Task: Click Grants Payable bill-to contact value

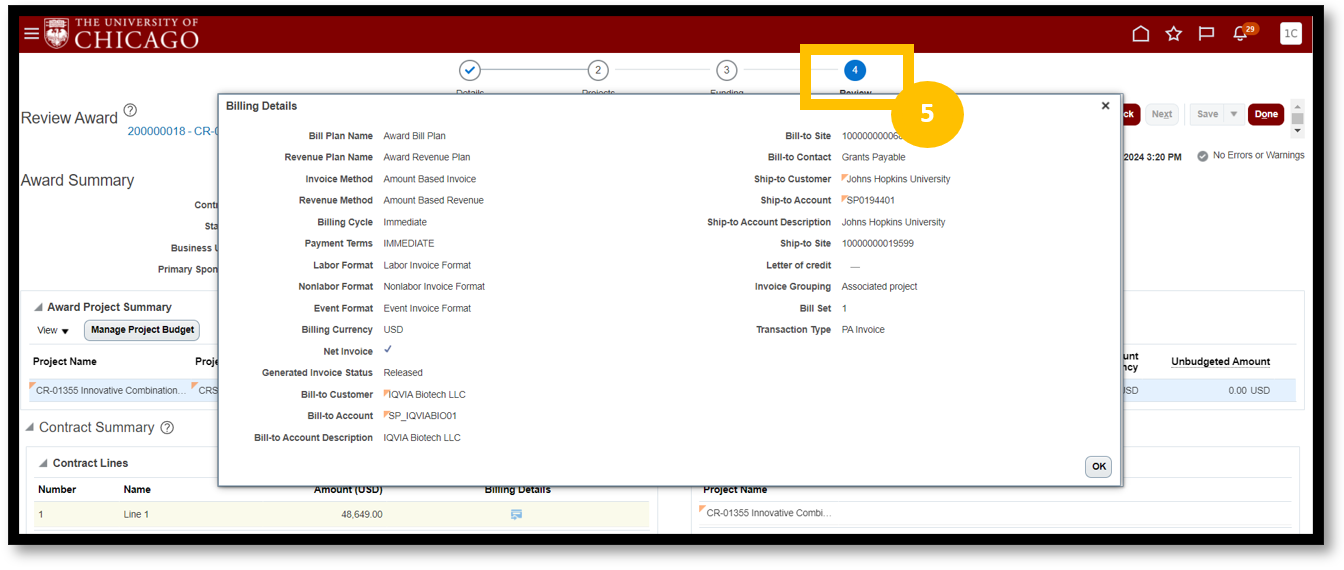Action: point(873,157)
